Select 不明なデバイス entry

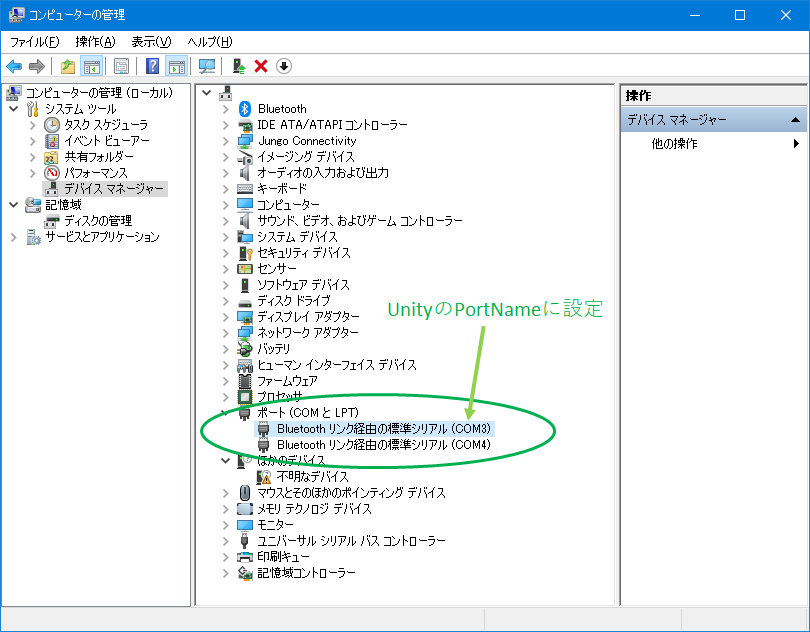point(313,476)
